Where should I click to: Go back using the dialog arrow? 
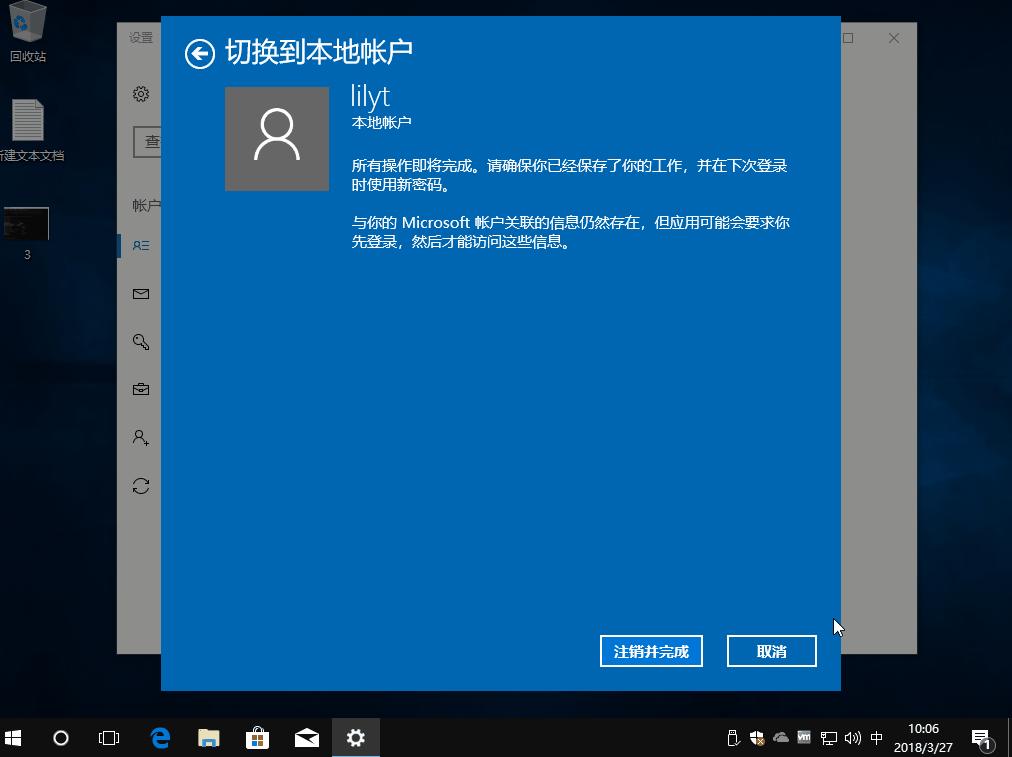(x=199, y=54)
